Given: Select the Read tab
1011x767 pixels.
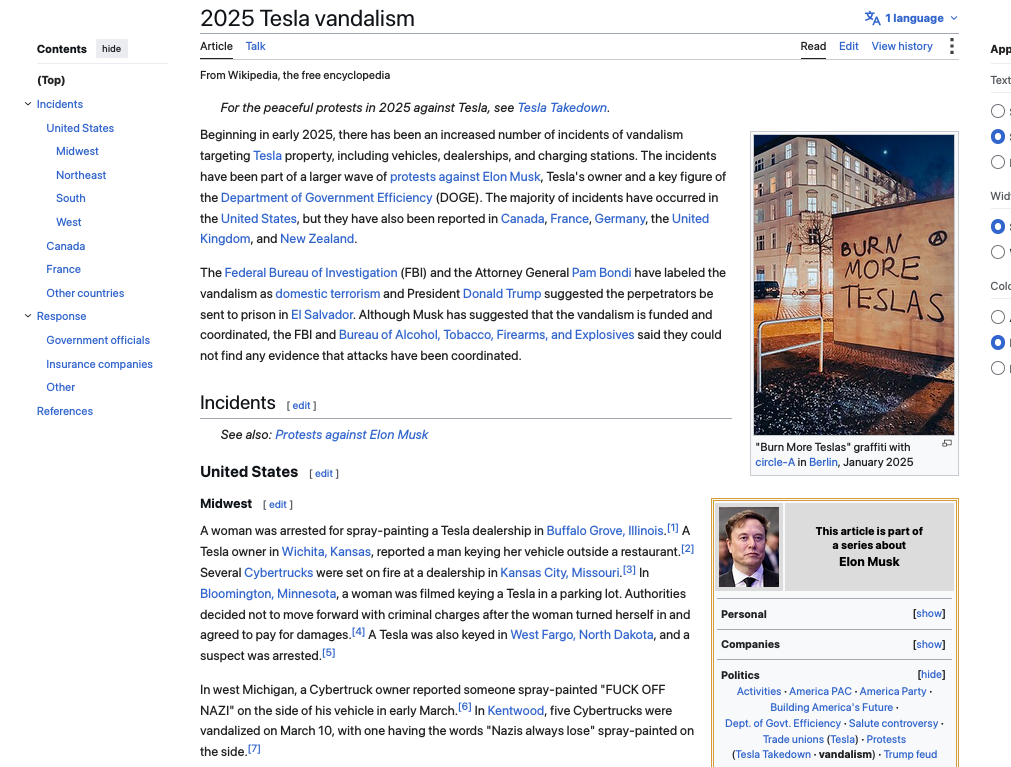Looking at the screenshot, I should click(813, 46).
